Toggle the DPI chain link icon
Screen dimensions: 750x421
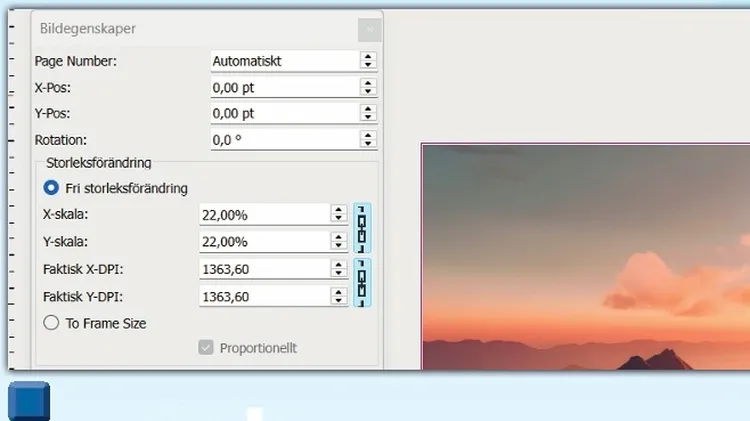click(362, 283)
